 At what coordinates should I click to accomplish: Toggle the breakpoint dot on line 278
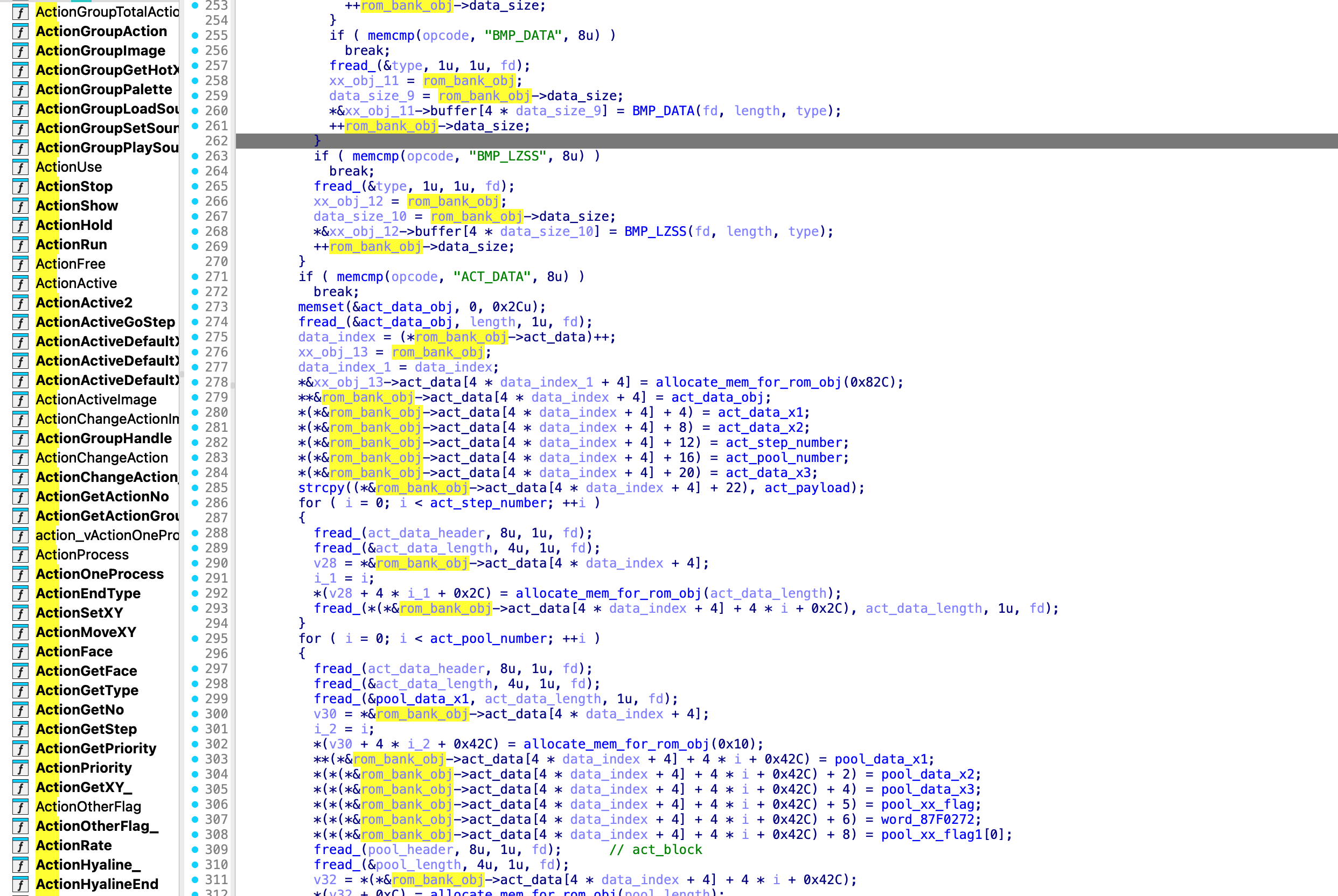[195, 382]
